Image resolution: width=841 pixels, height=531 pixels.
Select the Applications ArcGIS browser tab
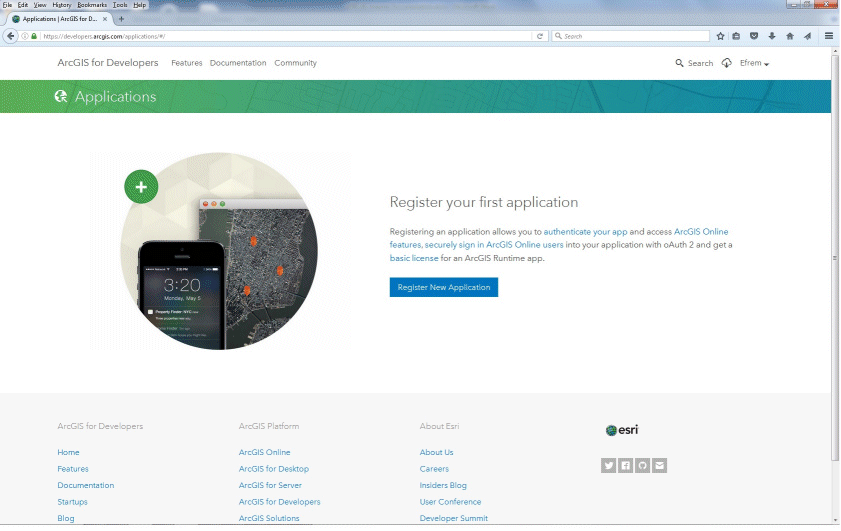pyautogui.click(x=59, y=19)
